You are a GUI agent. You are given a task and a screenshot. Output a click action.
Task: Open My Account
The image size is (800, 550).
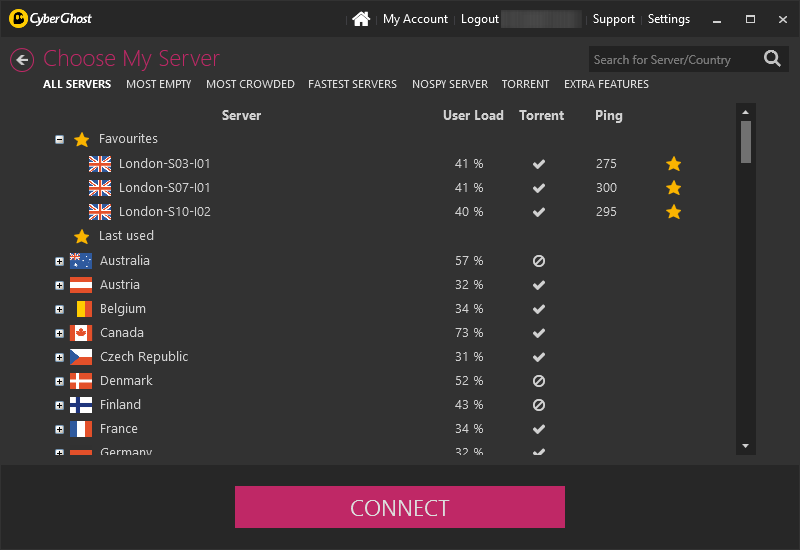(x=415, y=19)
